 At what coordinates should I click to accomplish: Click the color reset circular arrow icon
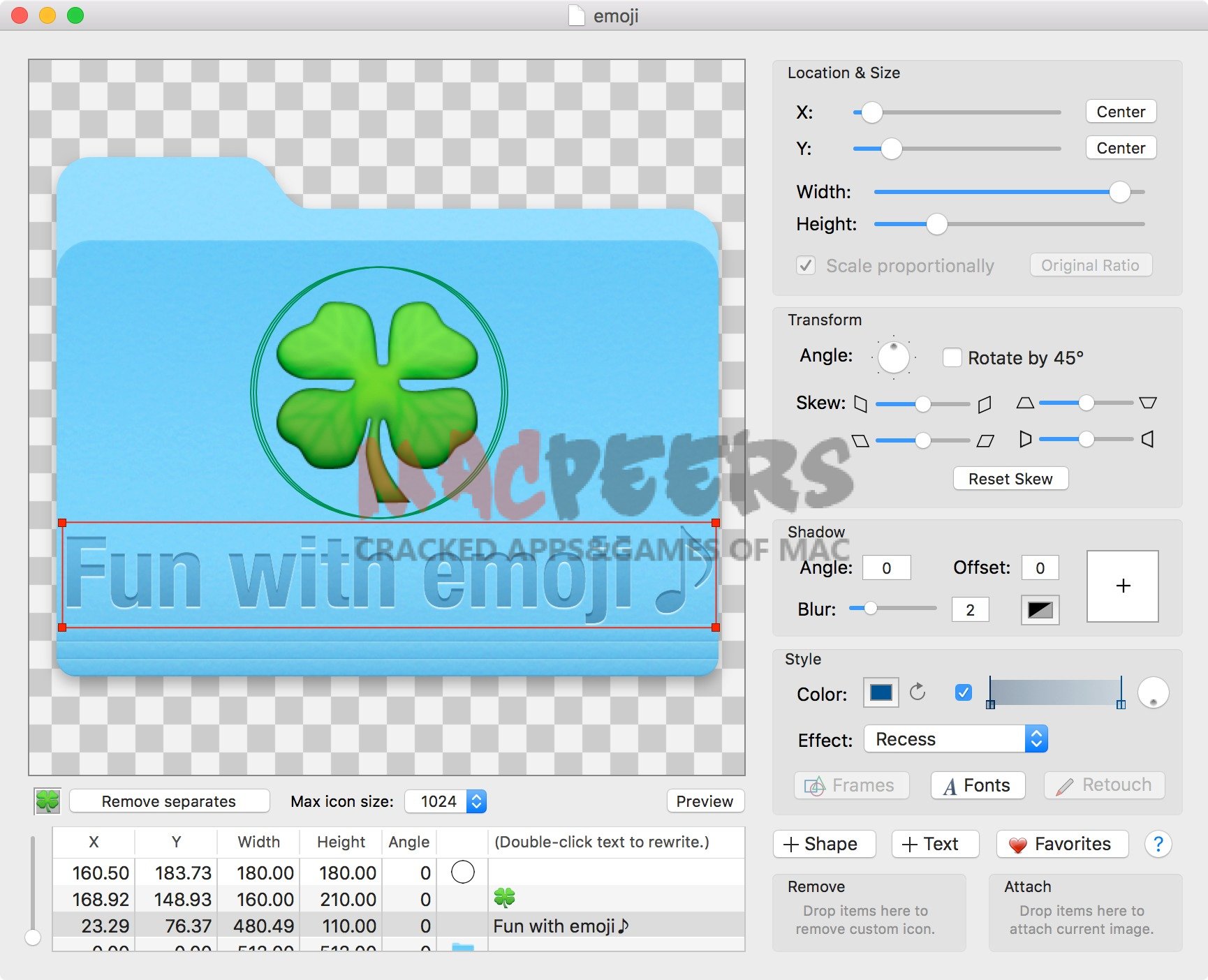tap(918, 692)
